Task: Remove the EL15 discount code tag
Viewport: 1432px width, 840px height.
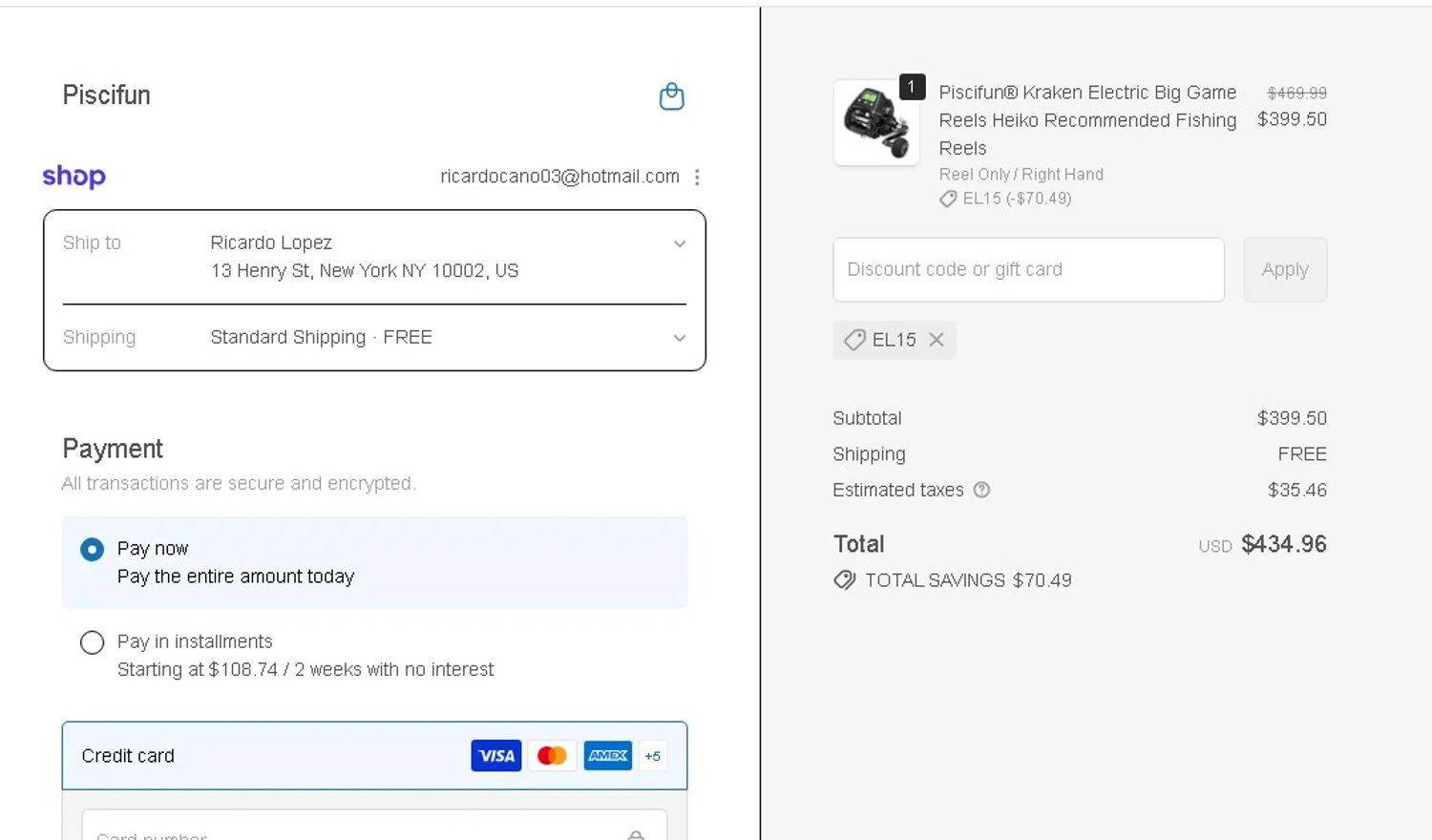Action: pos(937,340)
